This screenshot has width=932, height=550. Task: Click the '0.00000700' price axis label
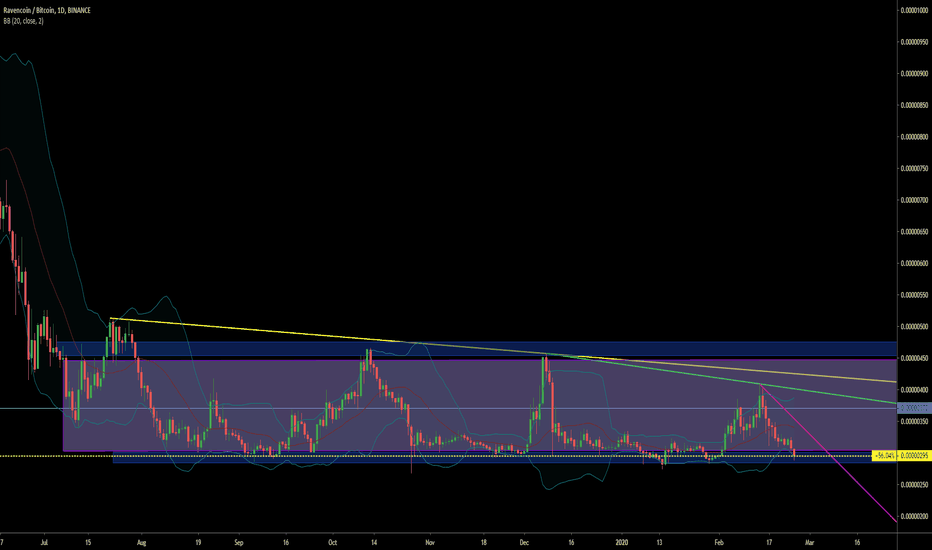914,200
